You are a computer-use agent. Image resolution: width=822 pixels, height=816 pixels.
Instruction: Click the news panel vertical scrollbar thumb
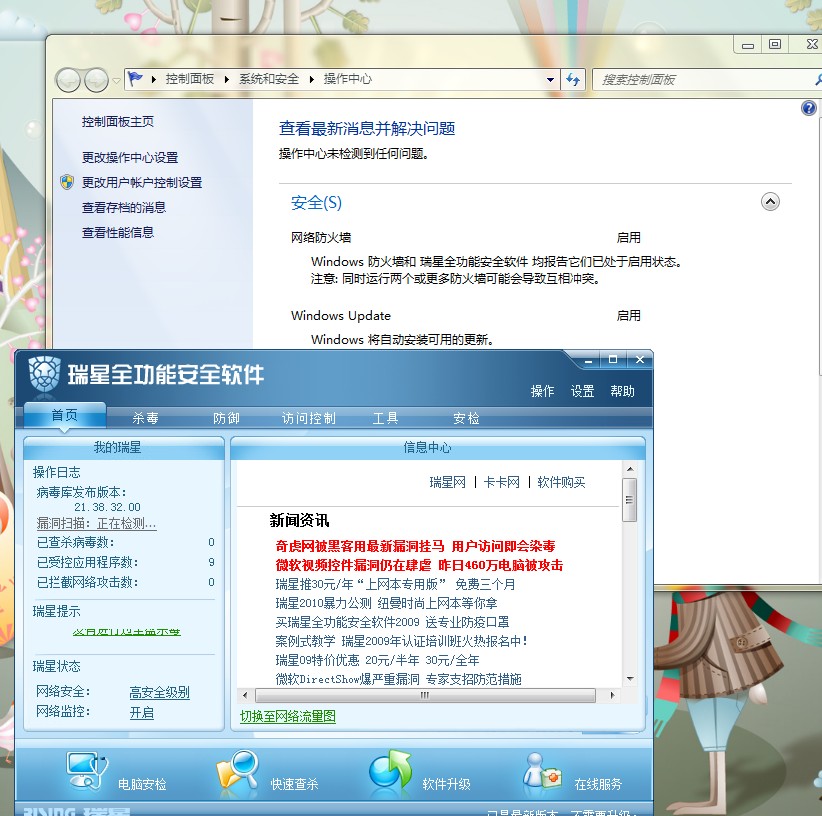630,499
